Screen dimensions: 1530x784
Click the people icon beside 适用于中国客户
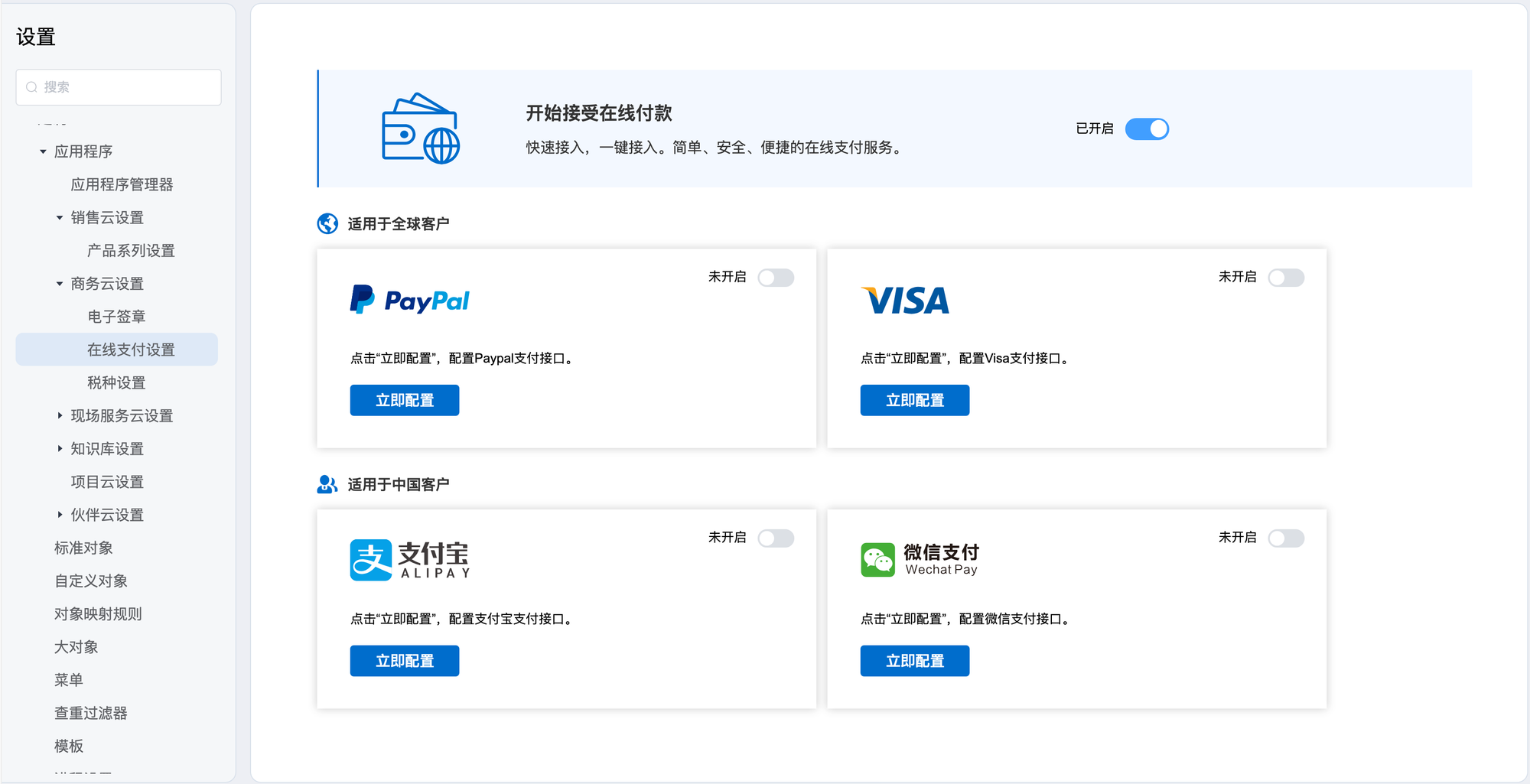pyautogui.click(x=327, y=484)
